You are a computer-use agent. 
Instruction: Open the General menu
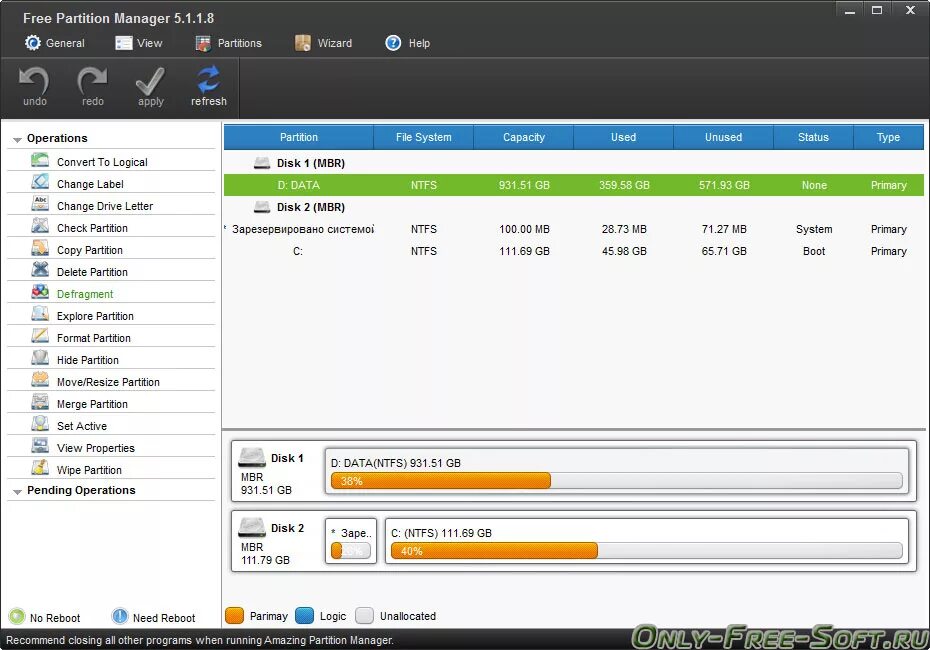click(x=55, y=43)
